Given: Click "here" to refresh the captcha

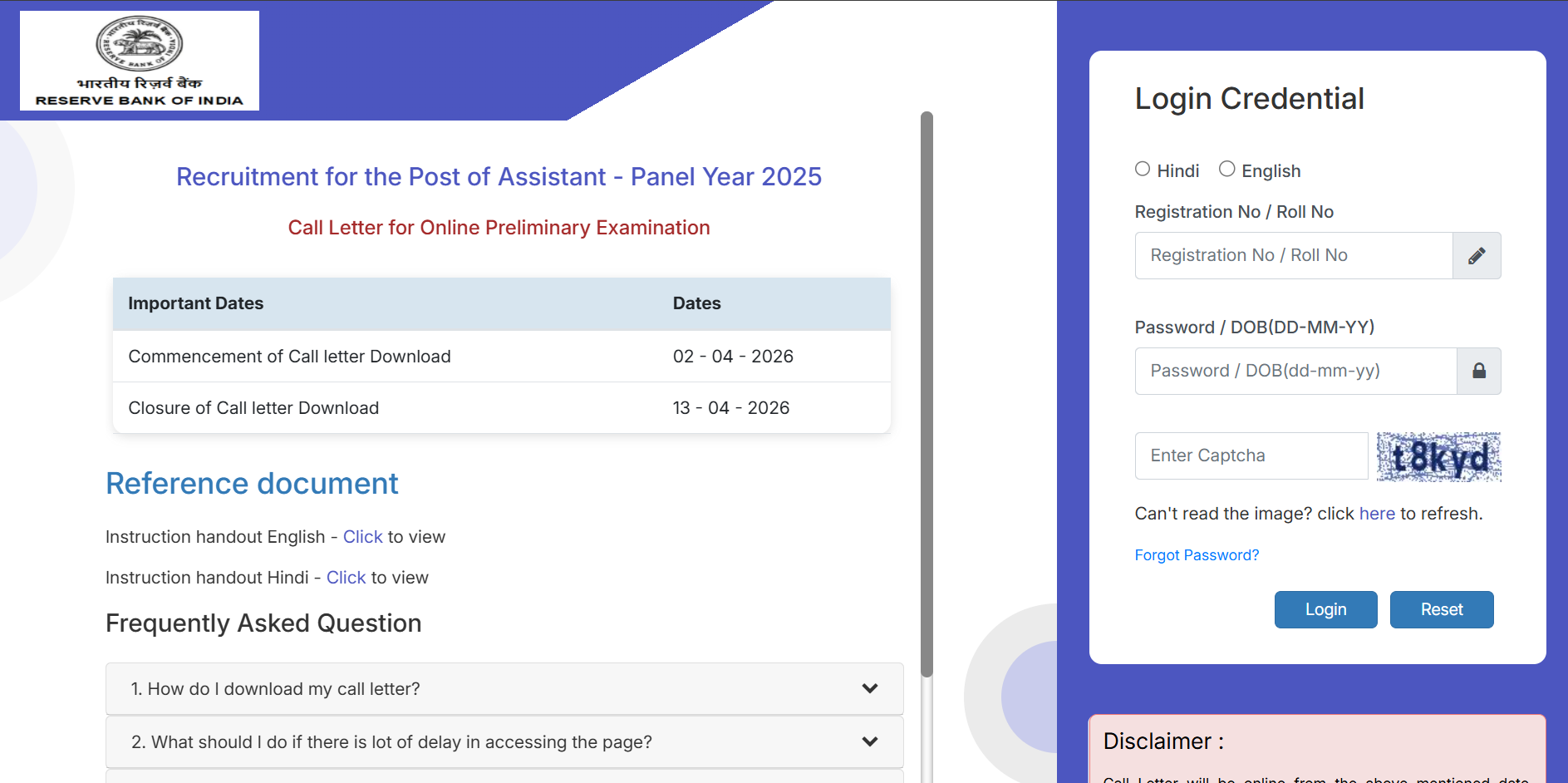Looking at the screenshot, I should coord(1377,514).
